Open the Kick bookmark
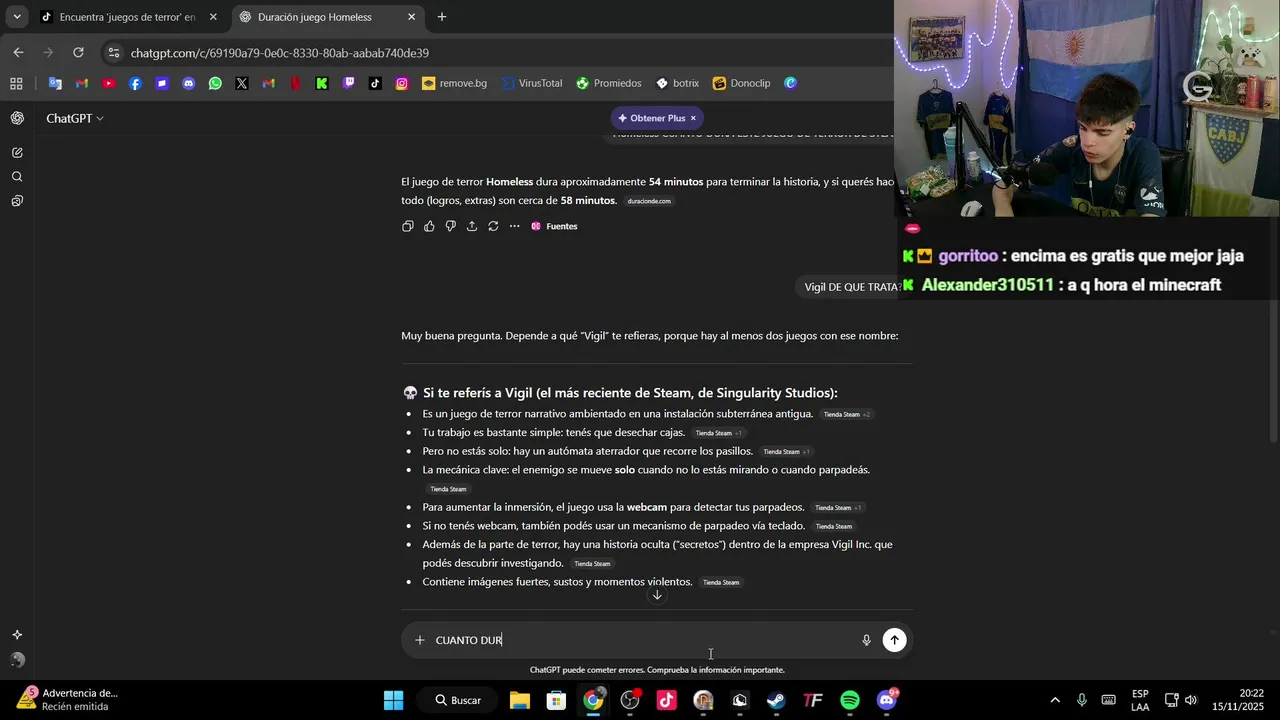1280x720 pixels. 322,83
